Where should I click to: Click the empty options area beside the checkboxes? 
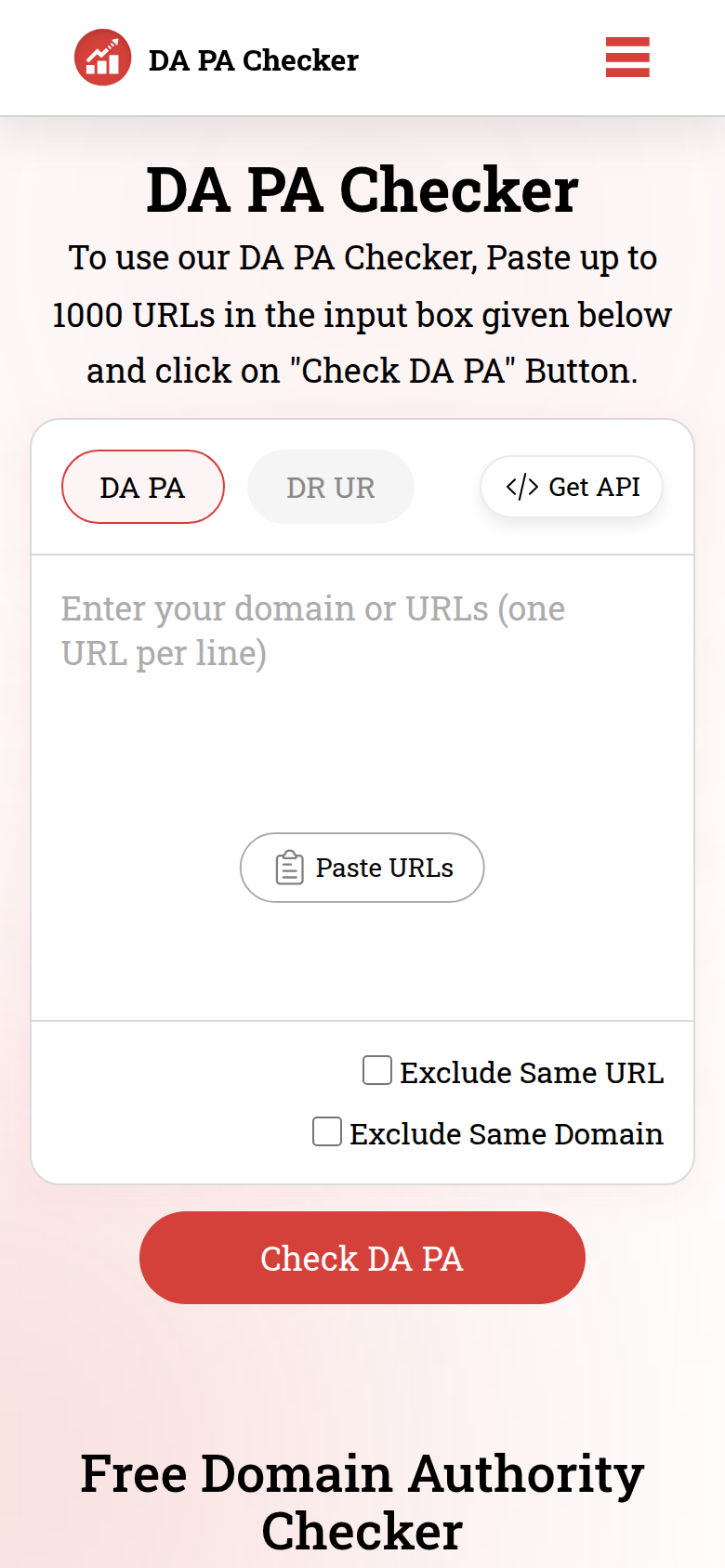(167, 1102)
